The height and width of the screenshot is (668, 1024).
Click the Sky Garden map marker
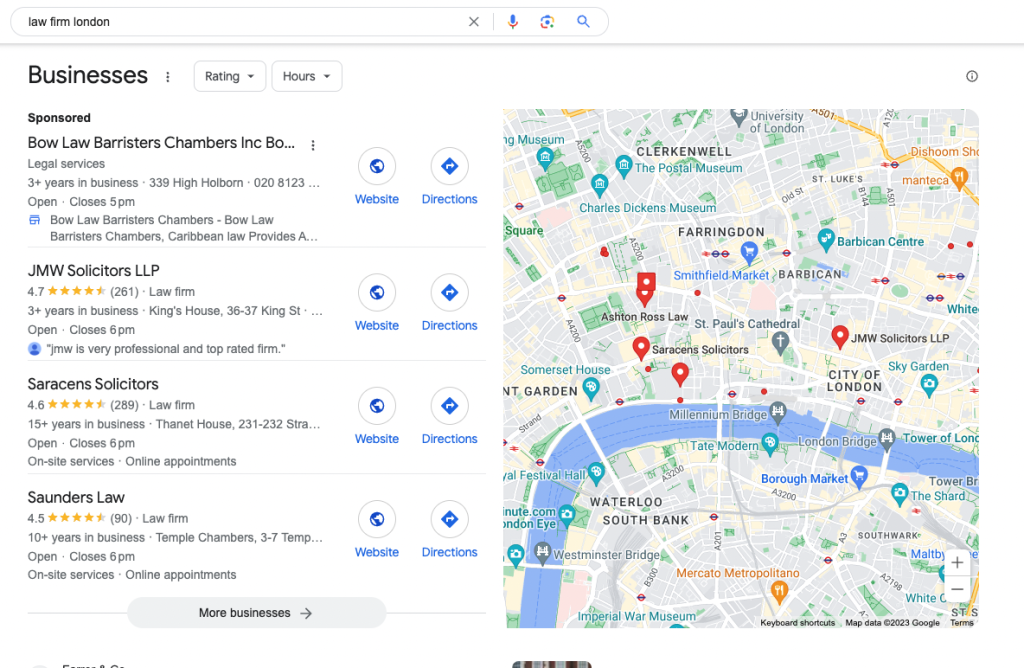(929, 384)
